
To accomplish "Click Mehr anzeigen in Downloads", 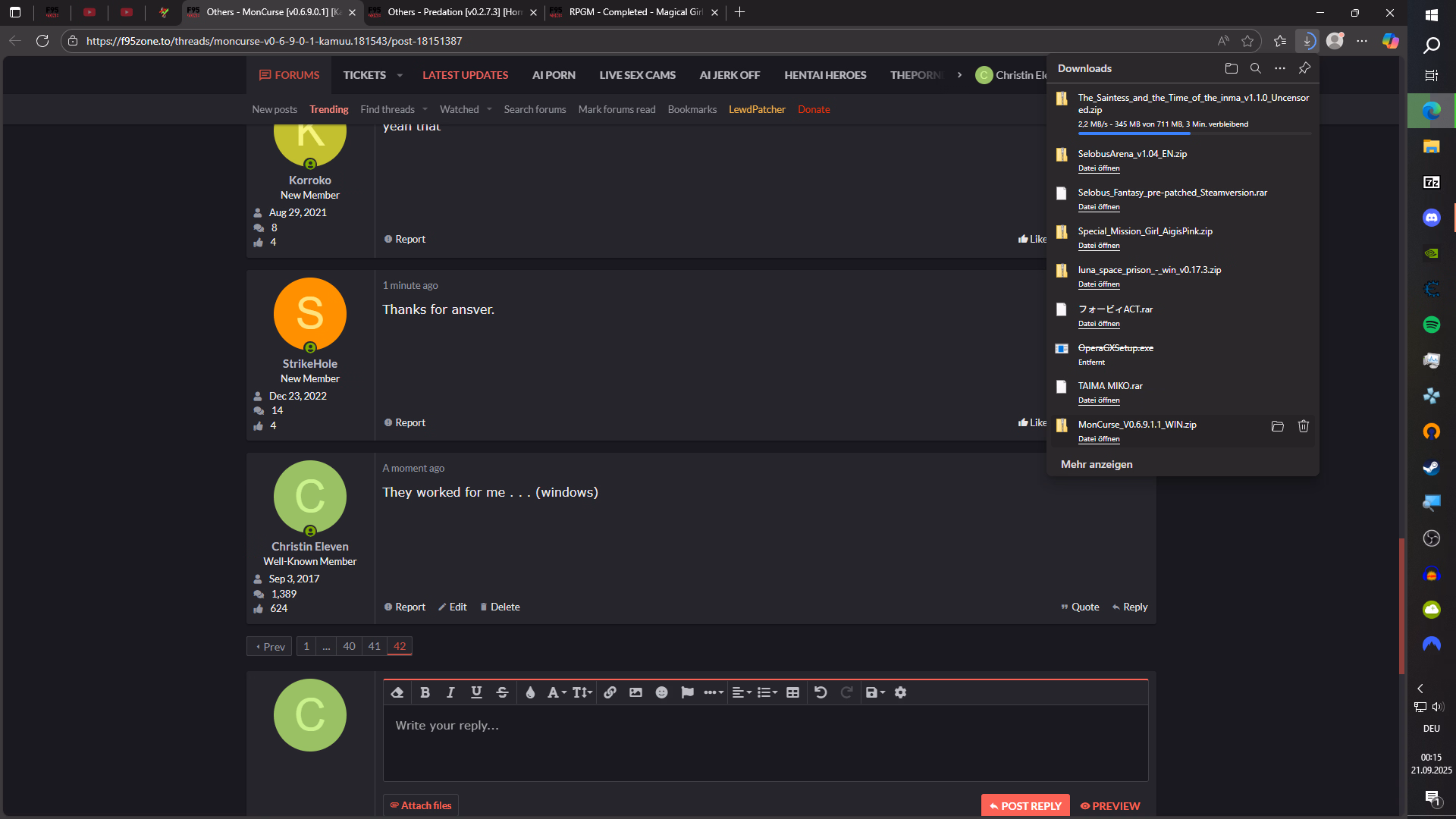I will tap(1096, 464).
